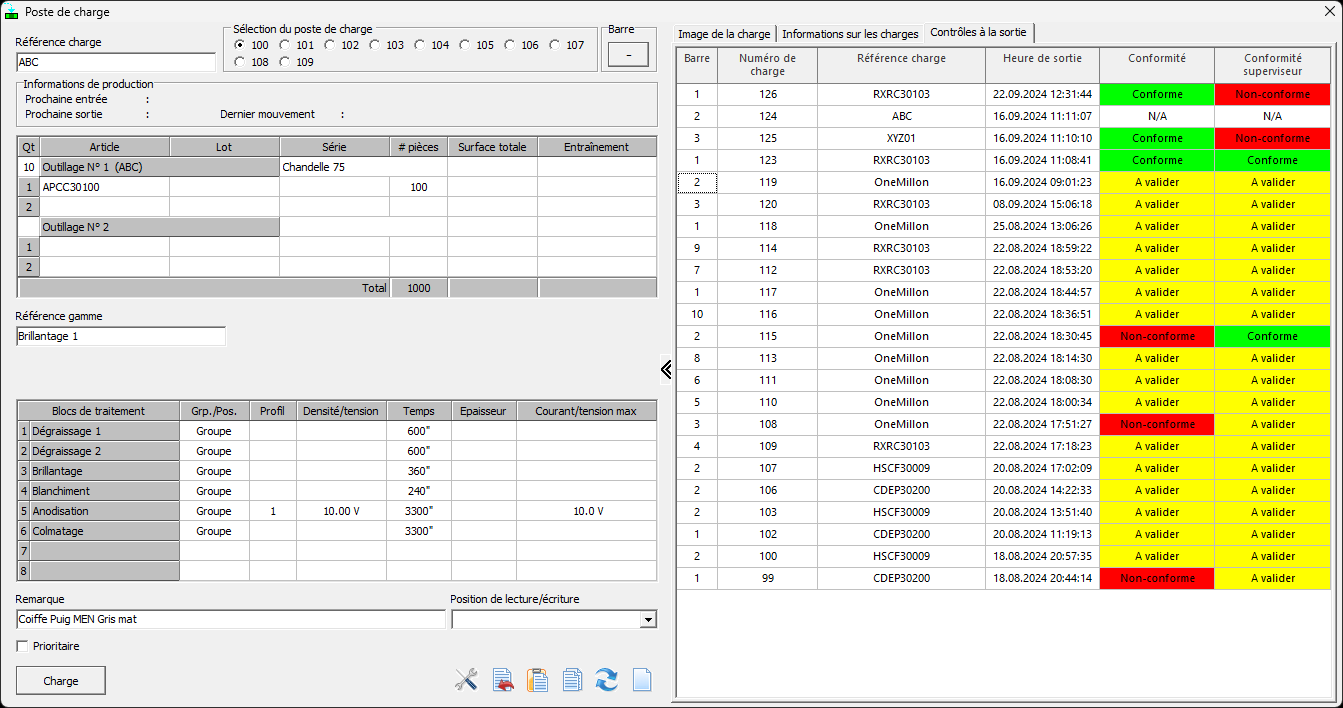This screenshot has height=708, width=1343.
Task: Click the copy documents icon
Action: click(x=572, y=680)
